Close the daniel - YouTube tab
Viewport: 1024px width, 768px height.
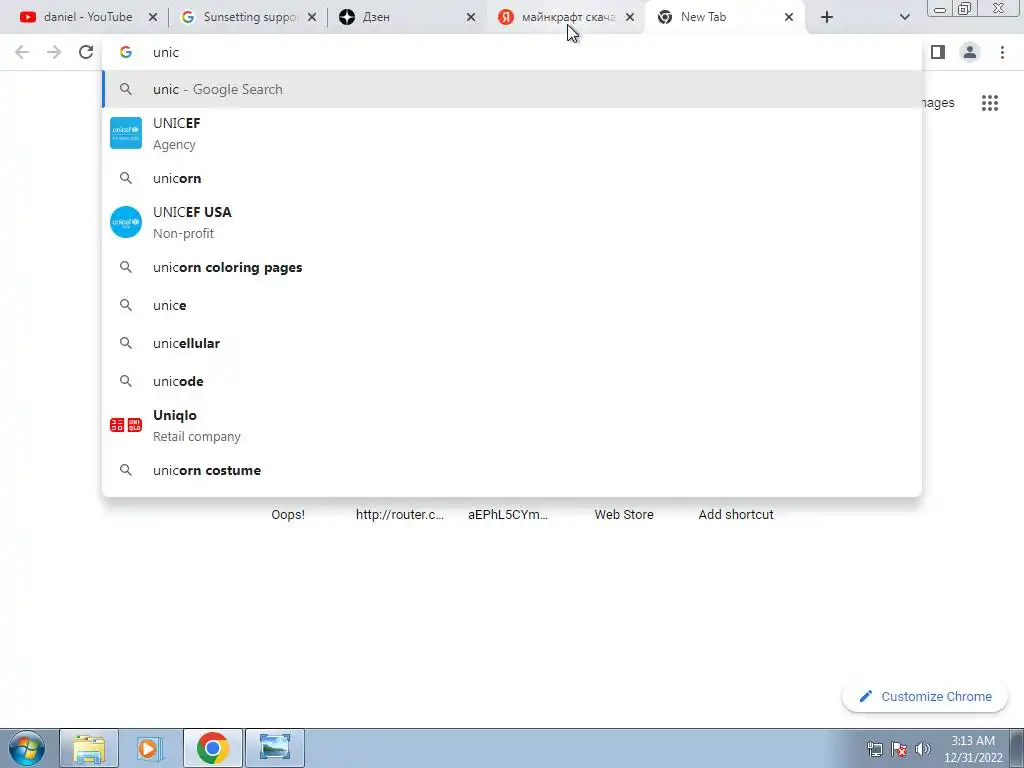click(x=153, y=17)
